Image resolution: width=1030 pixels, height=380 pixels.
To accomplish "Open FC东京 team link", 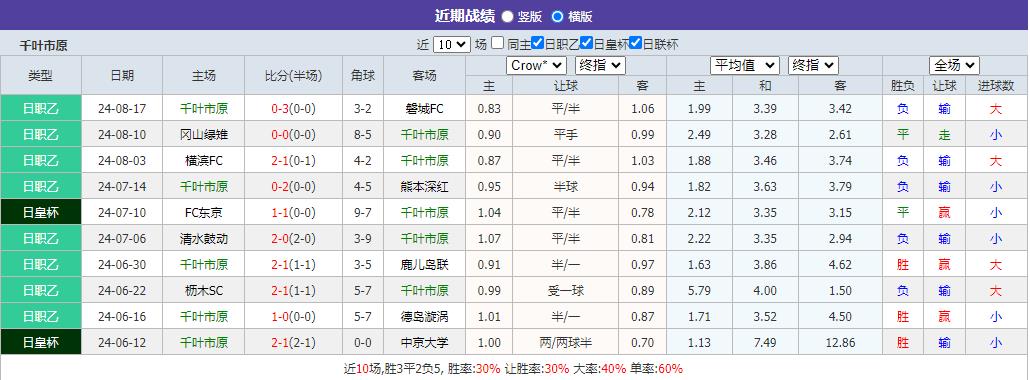I will (x=204, y=212).
